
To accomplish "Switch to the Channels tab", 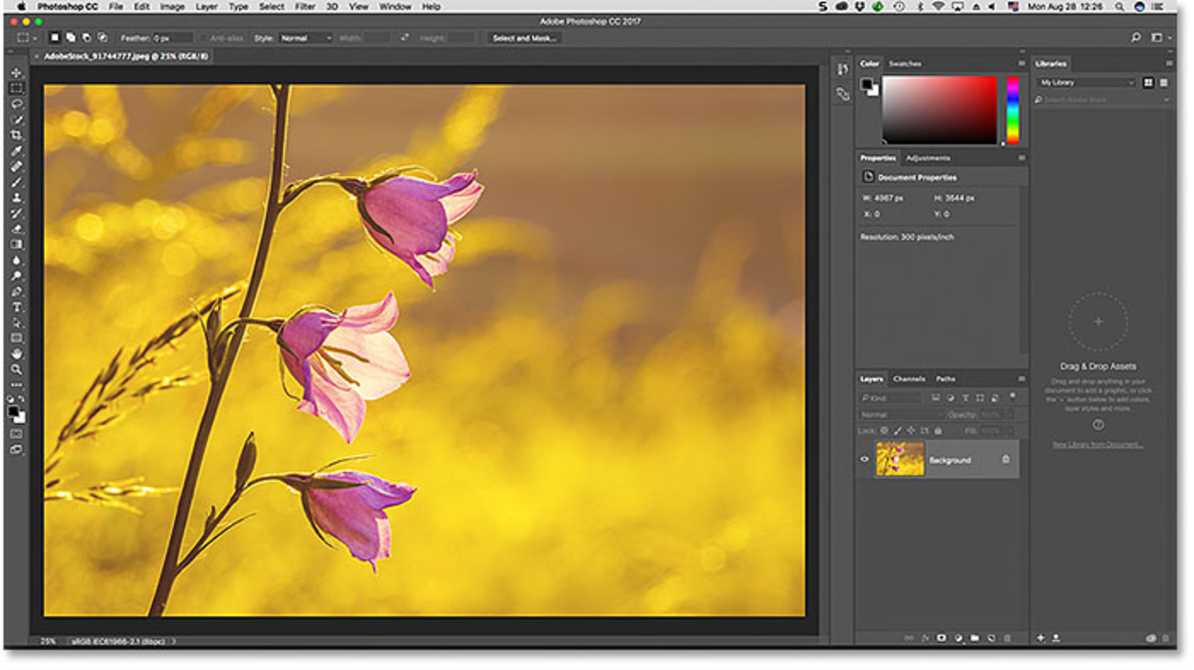I will coord(908,378).
